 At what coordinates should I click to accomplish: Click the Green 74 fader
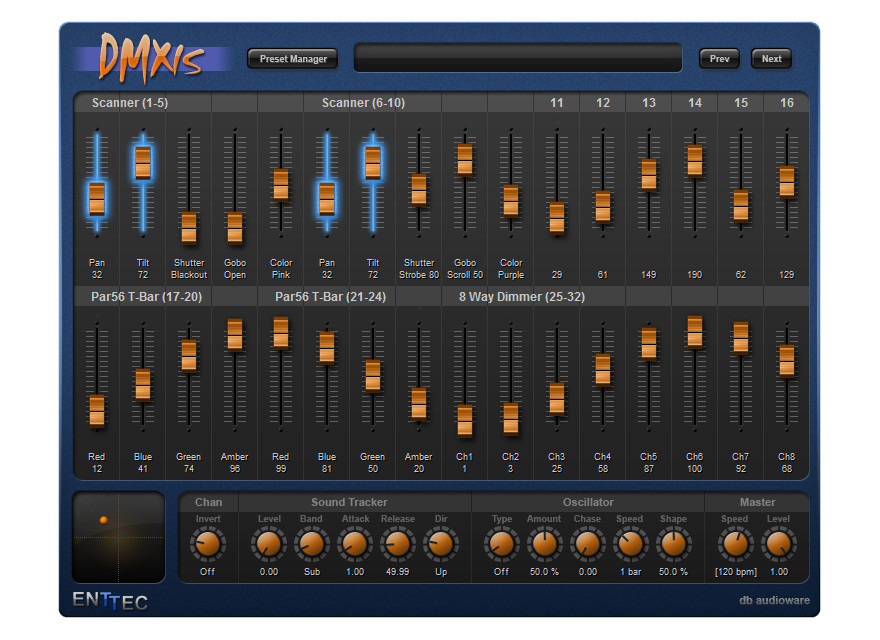point(189,355)
